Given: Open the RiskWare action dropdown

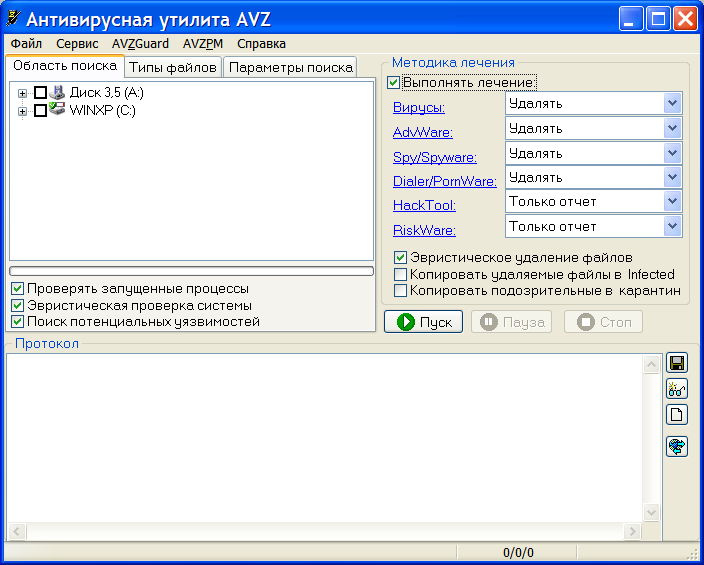Looking at the screenshot, I should [x=672, y=226].
